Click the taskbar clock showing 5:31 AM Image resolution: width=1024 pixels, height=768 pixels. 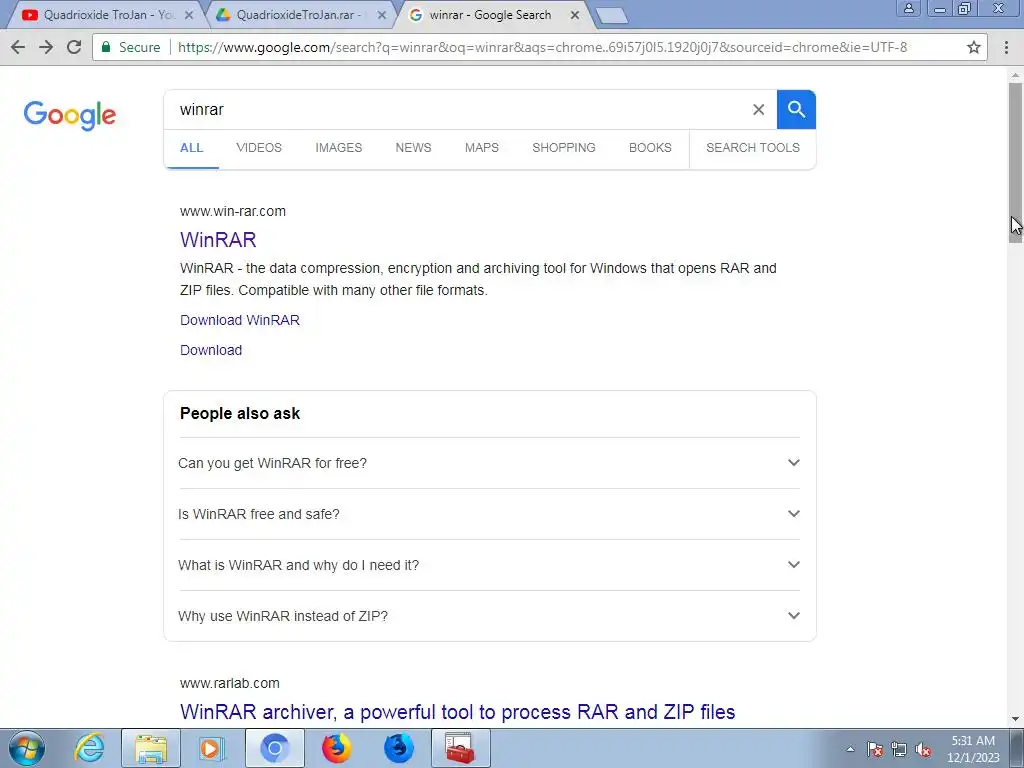973,749
